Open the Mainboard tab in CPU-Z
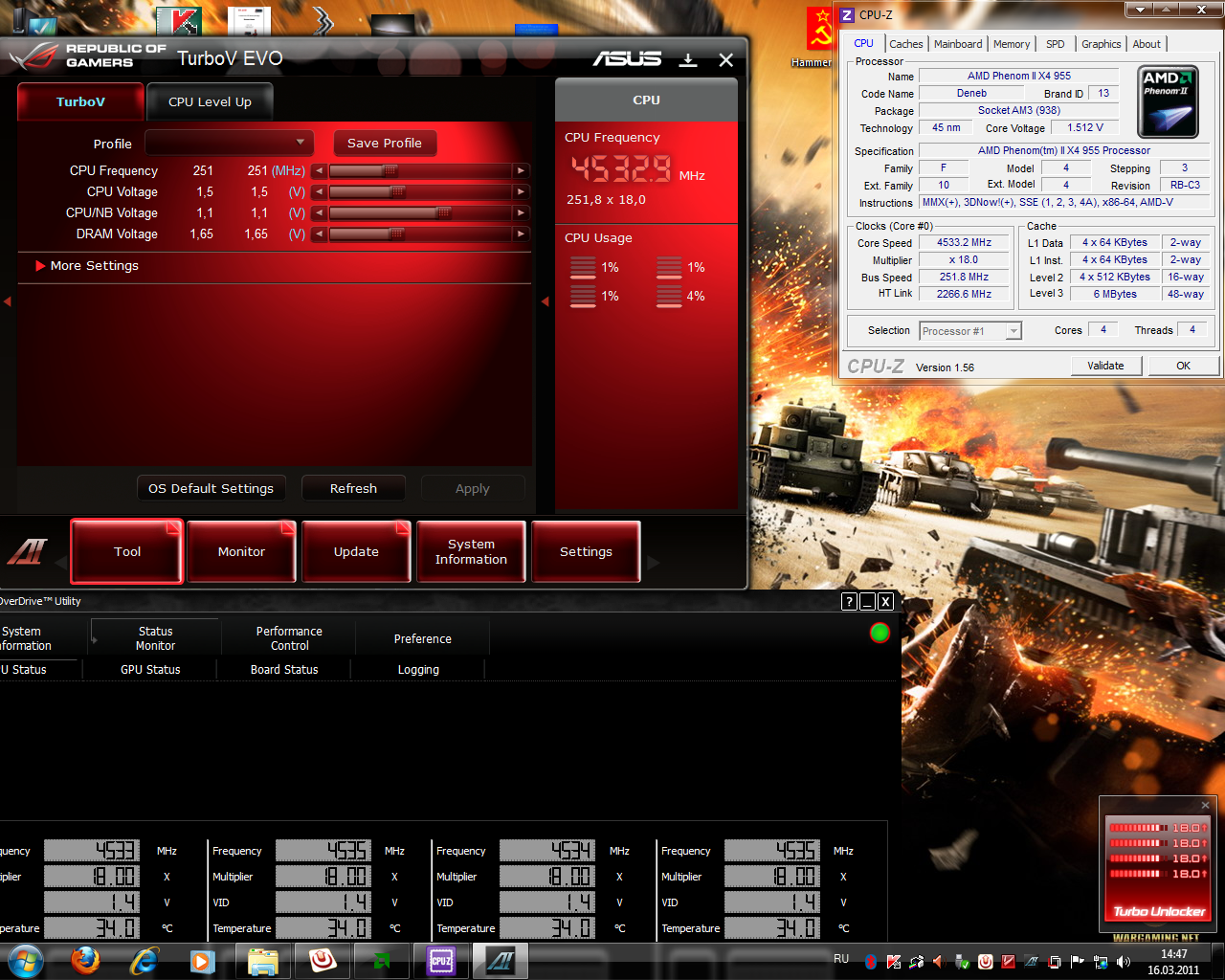 [x=958, y=44]
